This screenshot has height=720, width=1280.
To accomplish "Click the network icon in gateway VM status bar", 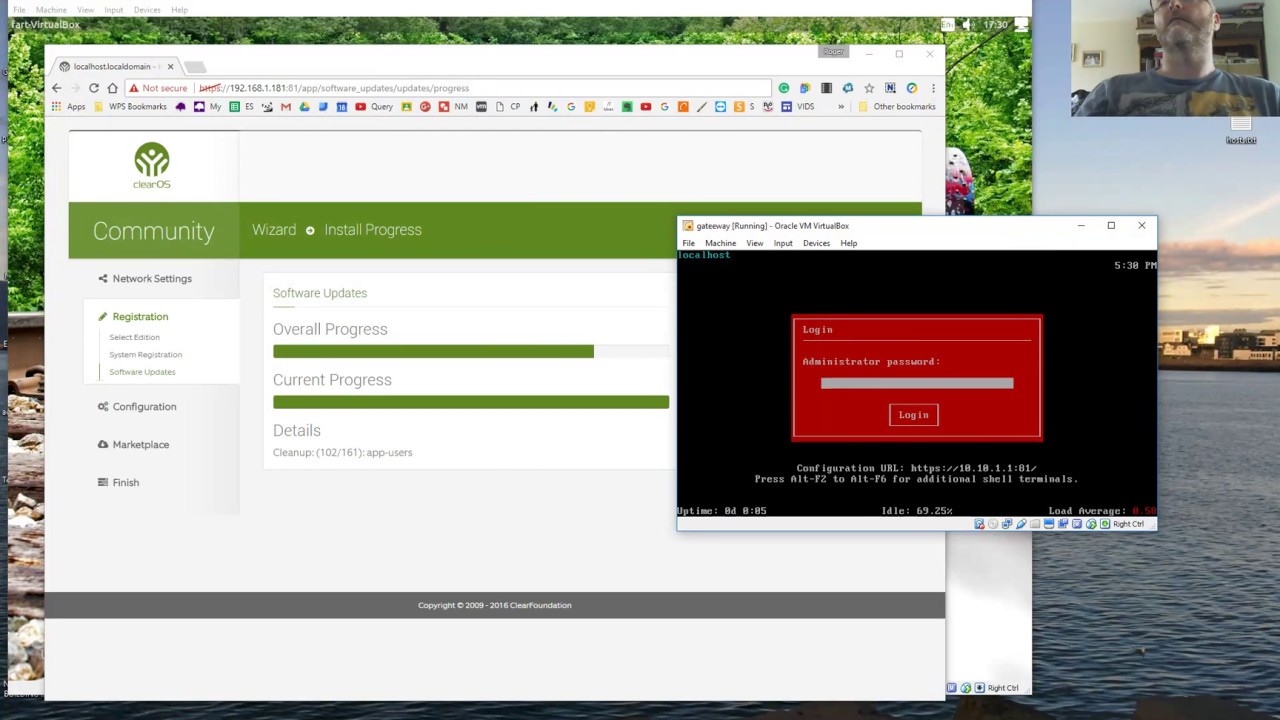I will pos(1007,524).
